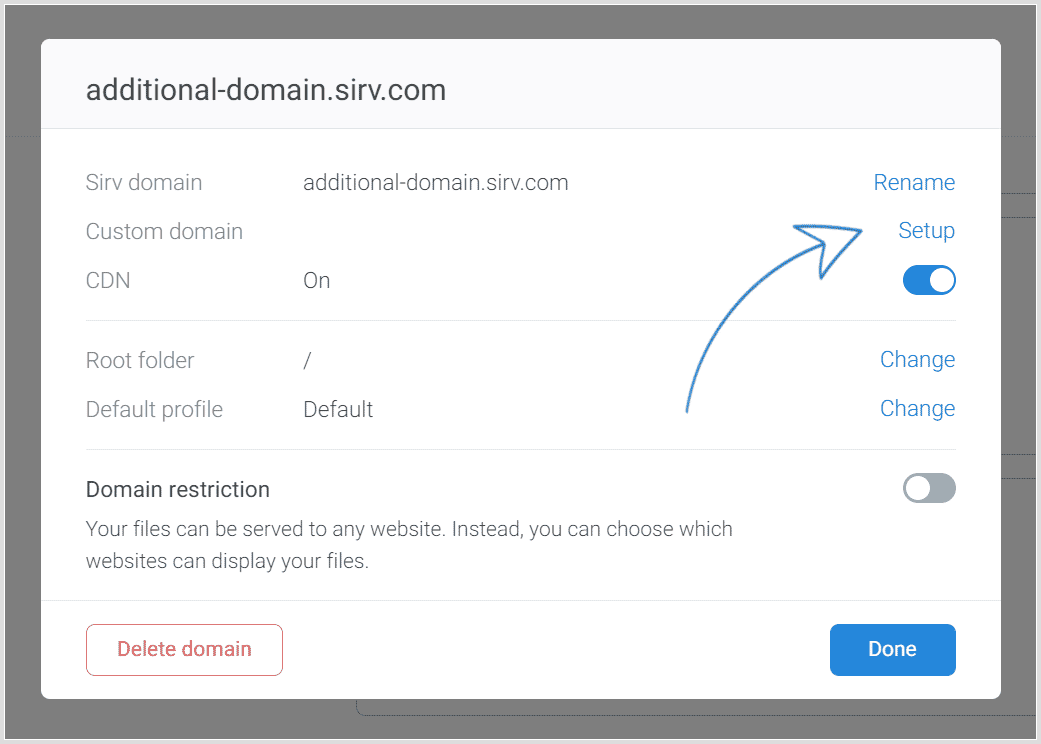This screenshot has width=1041, height=744.
Task: Change the Root folder setting
Action: click(x=917, y=360)
